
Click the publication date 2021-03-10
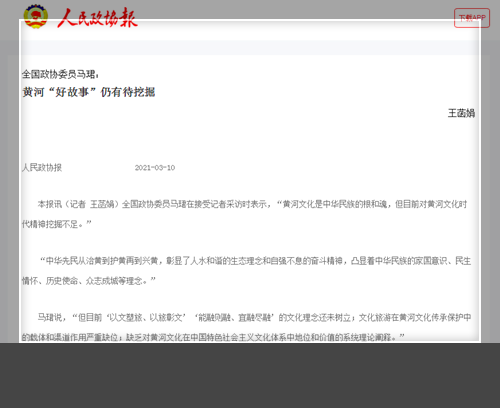tap(155, 168)
